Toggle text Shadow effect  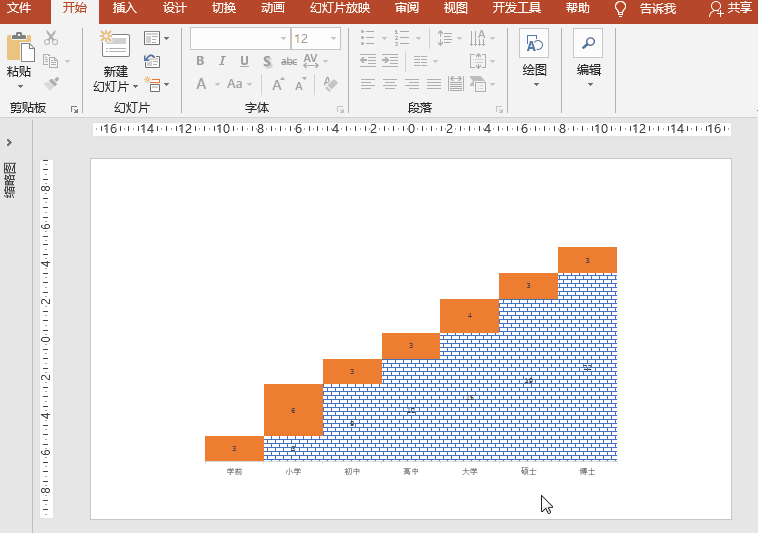[267, 61]
